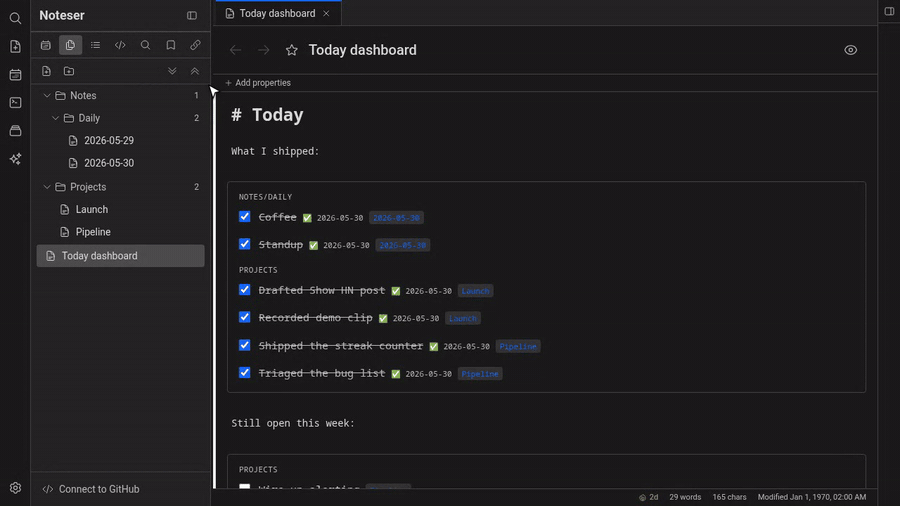The width and height of the screenshot is (900, 506).
Task: Star the Today dashboard note
Action: [x=292, y=50]
